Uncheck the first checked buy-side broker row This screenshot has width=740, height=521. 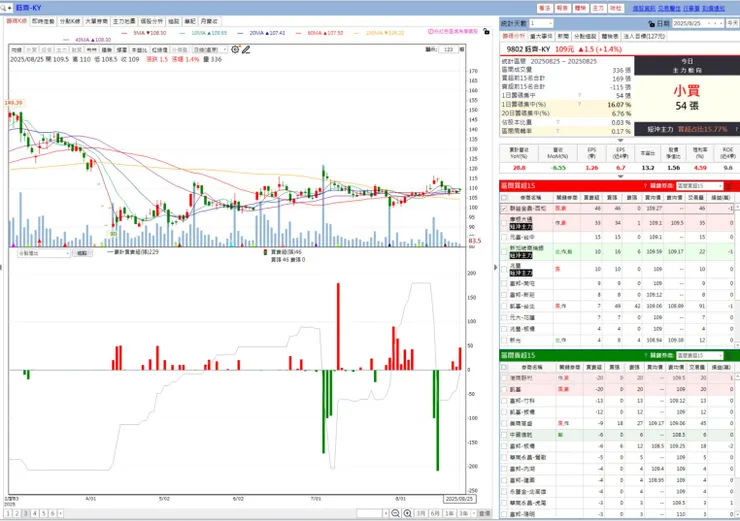pos(504,208)
